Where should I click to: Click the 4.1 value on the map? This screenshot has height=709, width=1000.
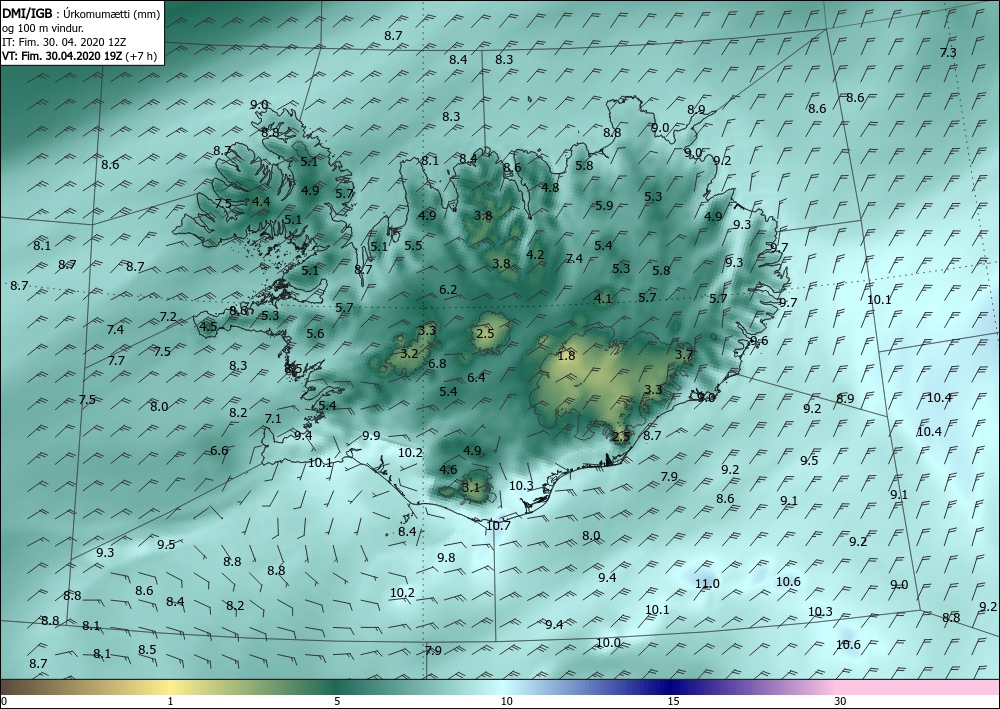603,298
